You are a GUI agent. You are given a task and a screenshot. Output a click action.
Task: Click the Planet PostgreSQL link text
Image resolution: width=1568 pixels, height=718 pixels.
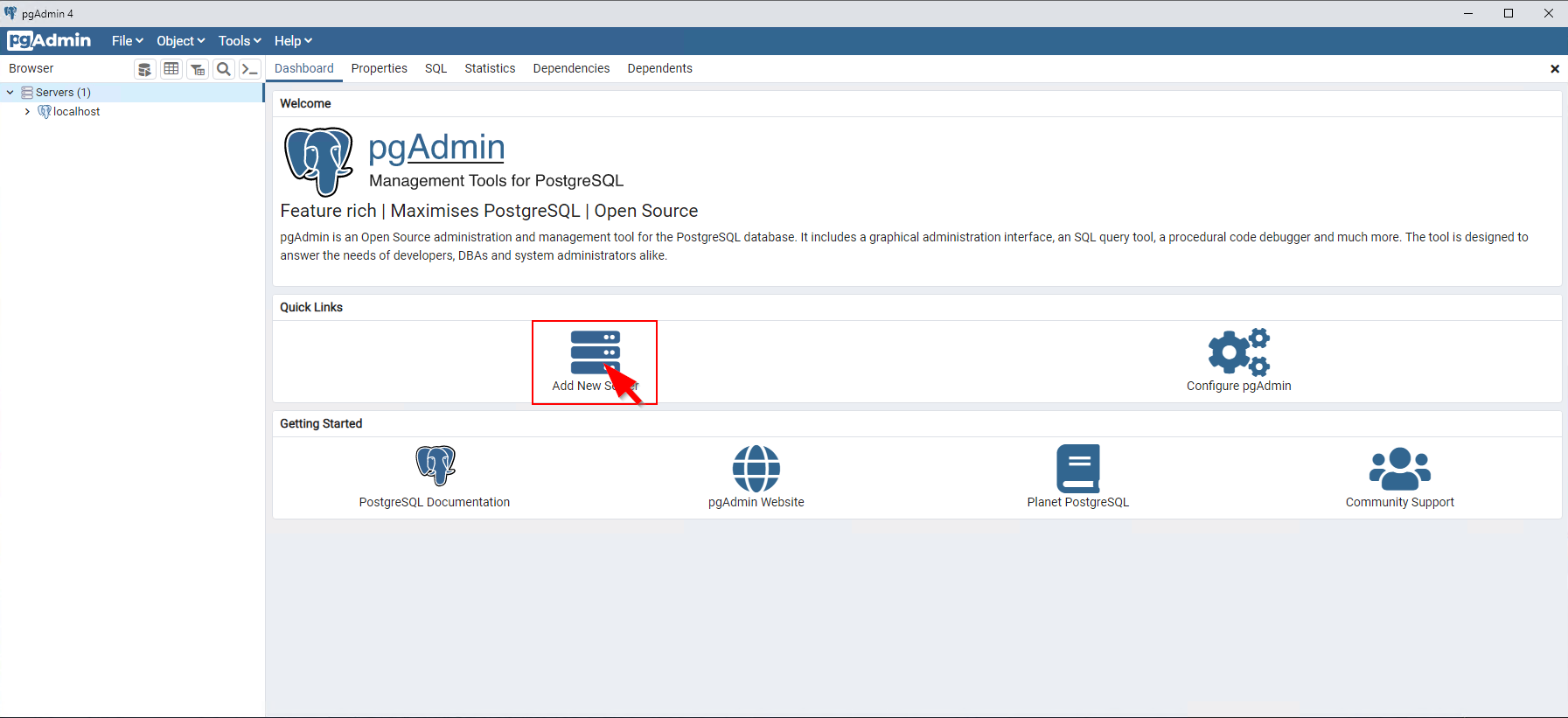click(x=1078, y=502)
